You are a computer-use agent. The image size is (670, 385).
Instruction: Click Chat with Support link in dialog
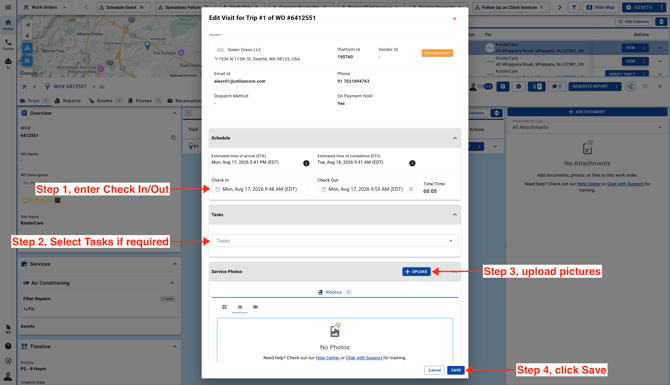click(x=364, y=358)
